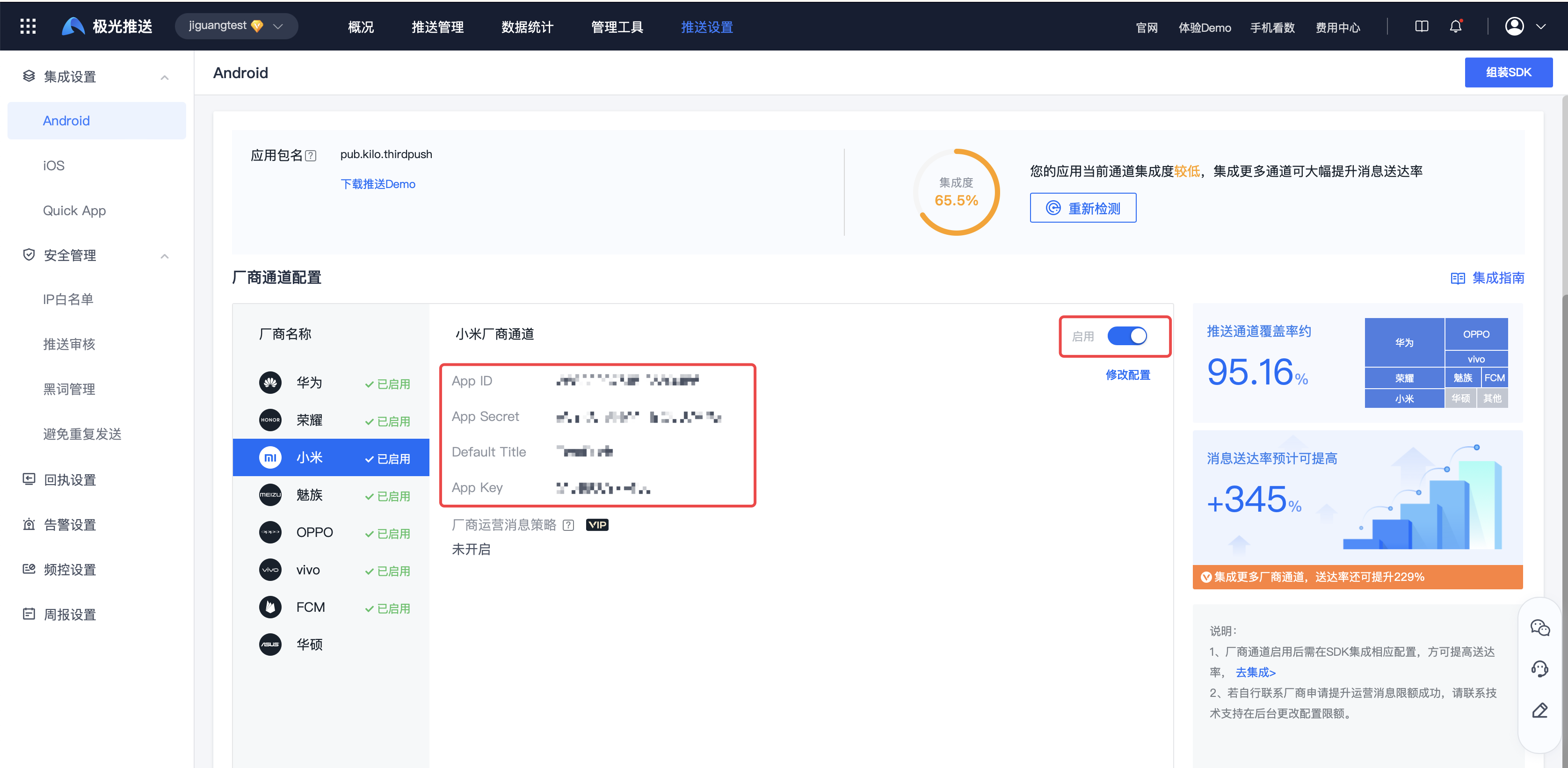1568x768 pixels.
Task: Open 体验Demo link
Action: [1205, 28]
